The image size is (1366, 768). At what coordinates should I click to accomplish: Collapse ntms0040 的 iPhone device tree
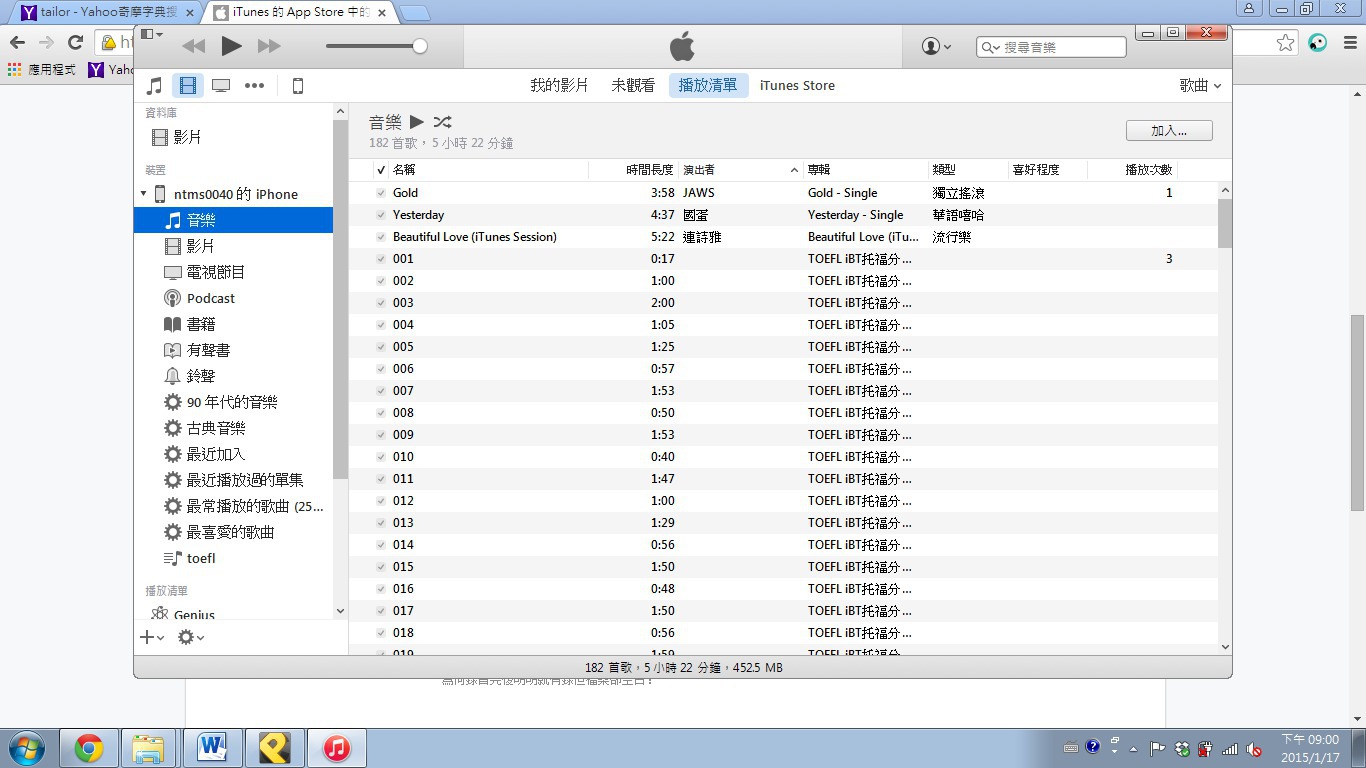click(x=143, y=194)
